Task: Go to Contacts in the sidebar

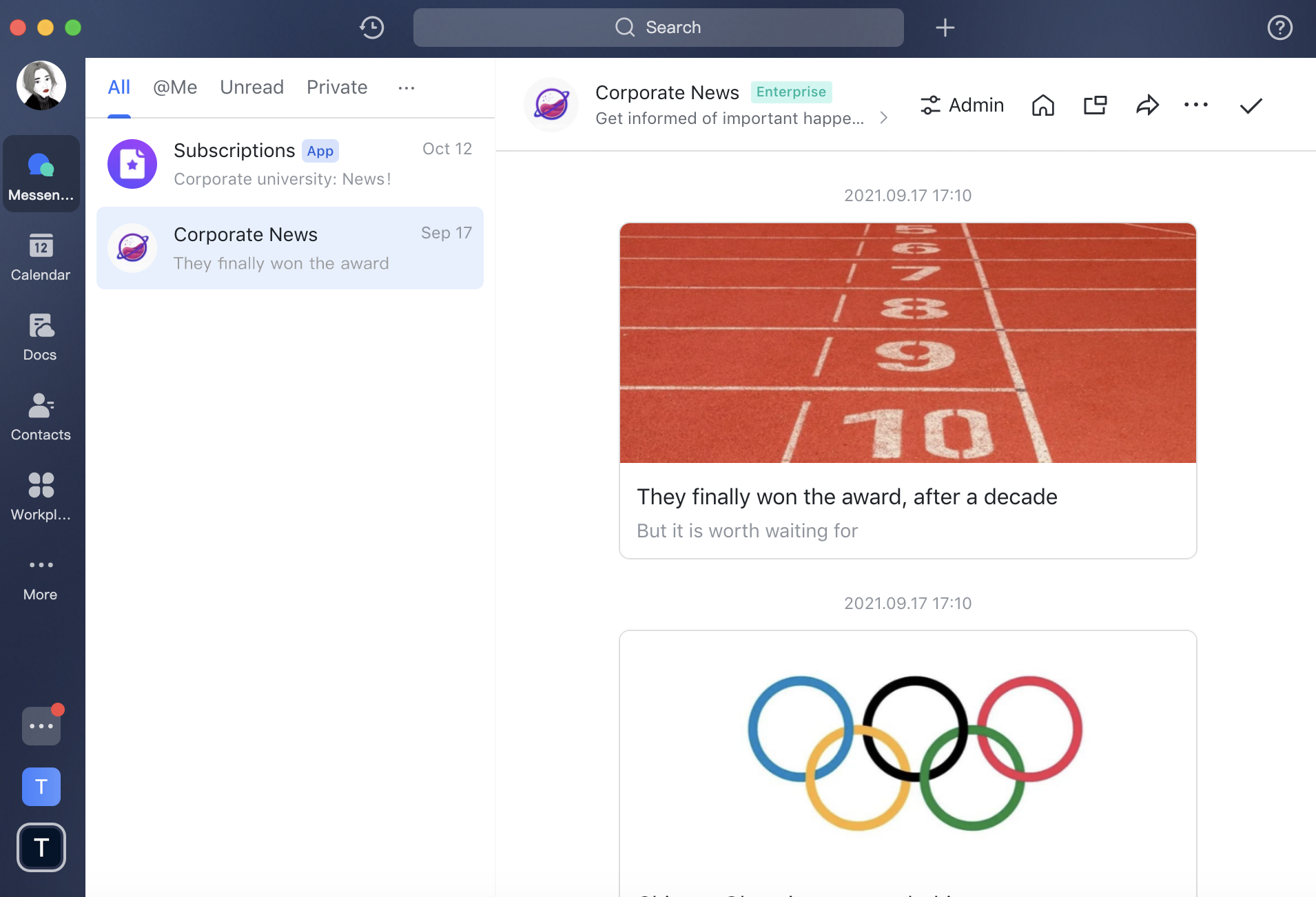Action: tap(41, 417)
